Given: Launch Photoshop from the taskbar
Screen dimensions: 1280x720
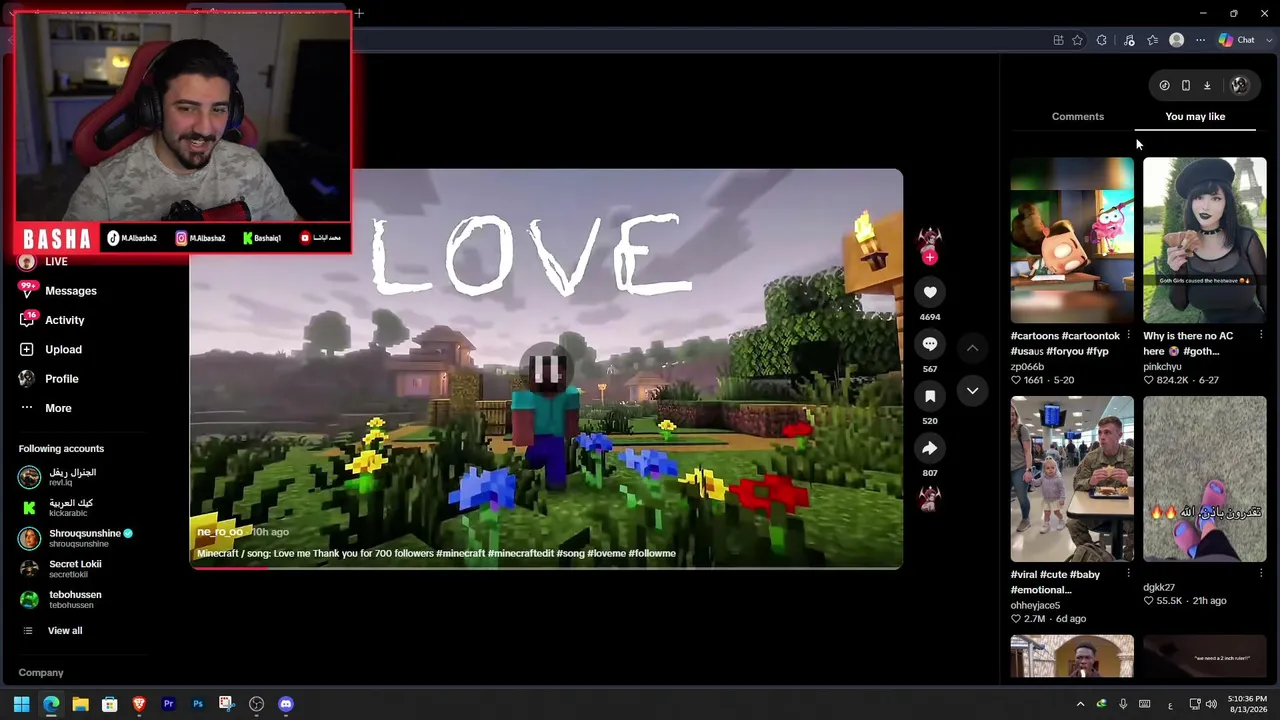Looking at the screenshot, I should pos(198,704).
